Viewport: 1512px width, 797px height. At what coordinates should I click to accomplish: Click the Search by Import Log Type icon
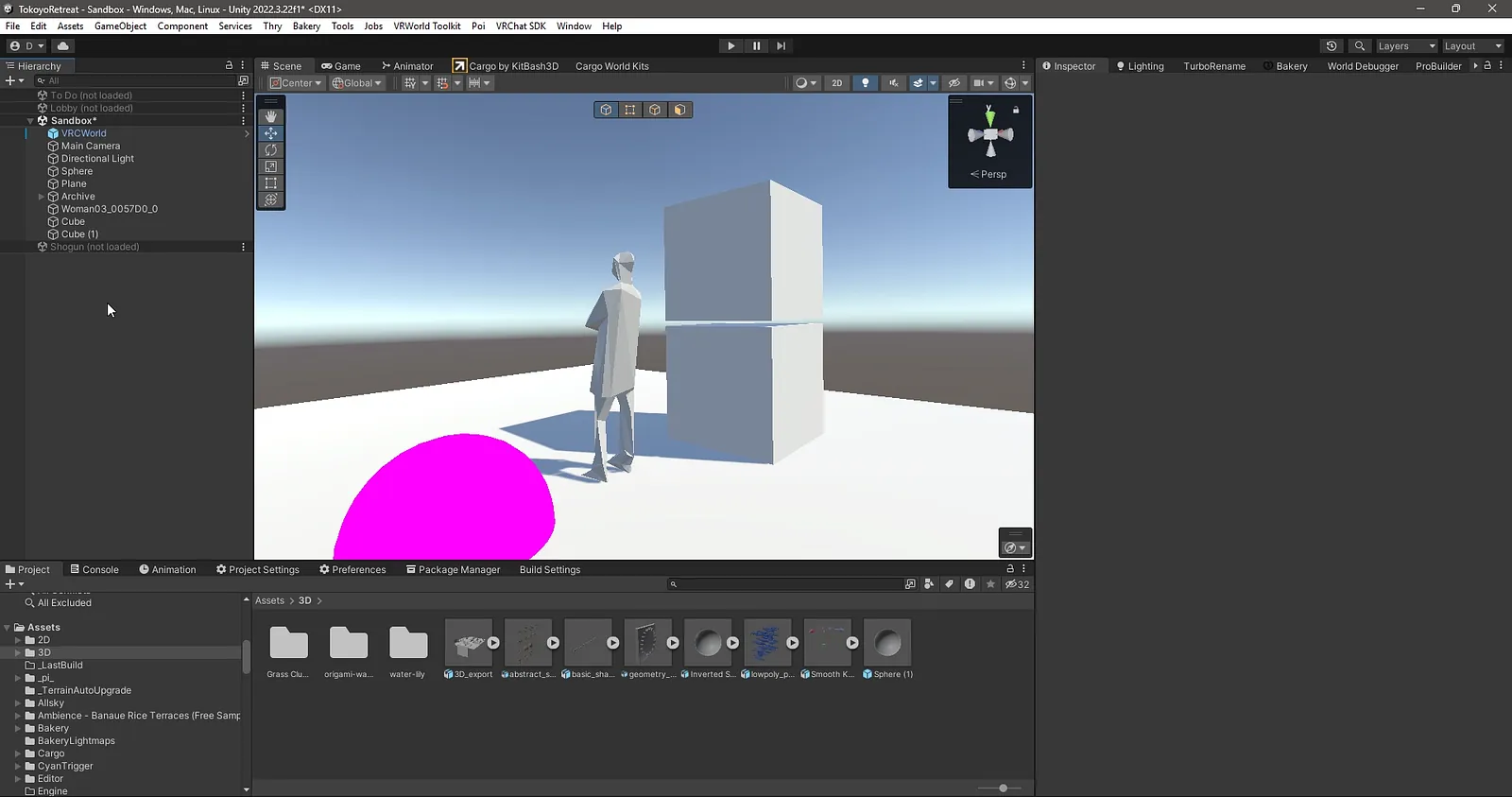pyautogui.click(x=970, y=584)
